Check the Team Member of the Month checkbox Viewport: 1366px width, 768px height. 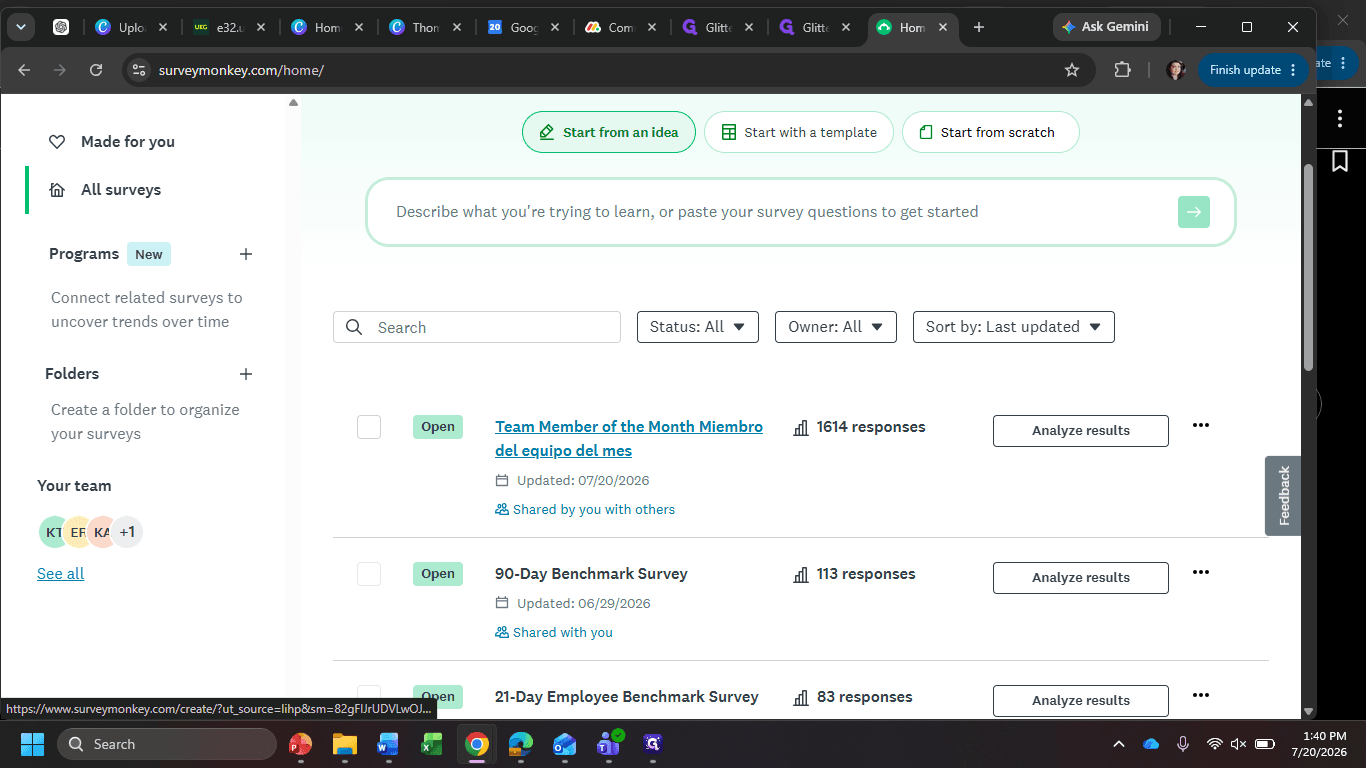click(369, 427)
